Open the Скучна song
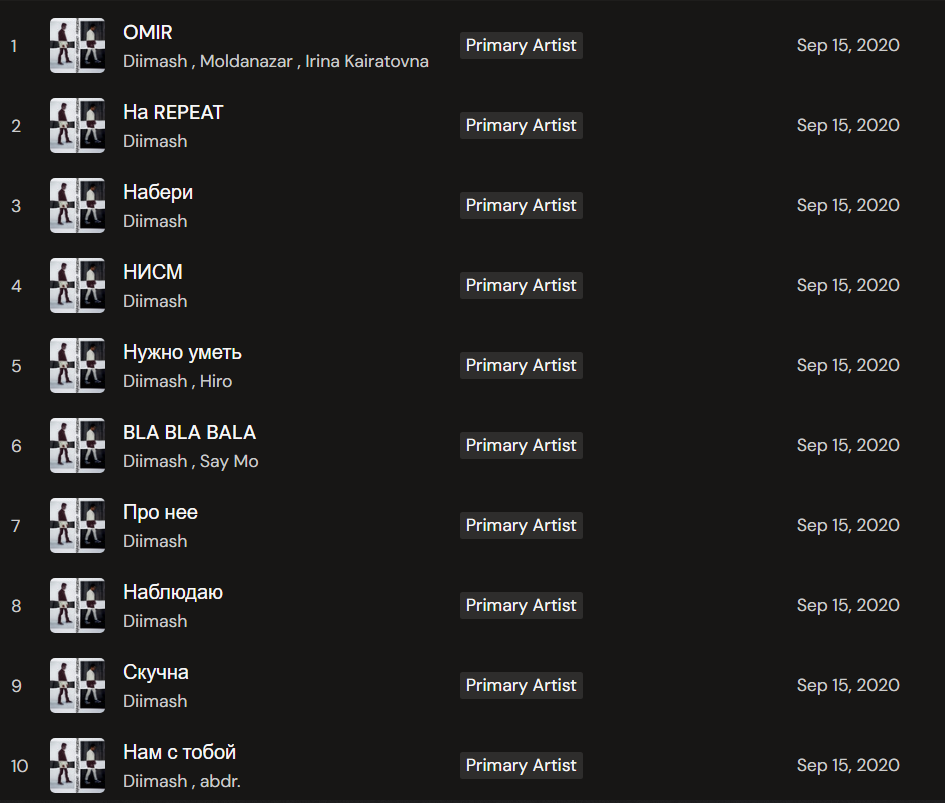 (155, 672)
